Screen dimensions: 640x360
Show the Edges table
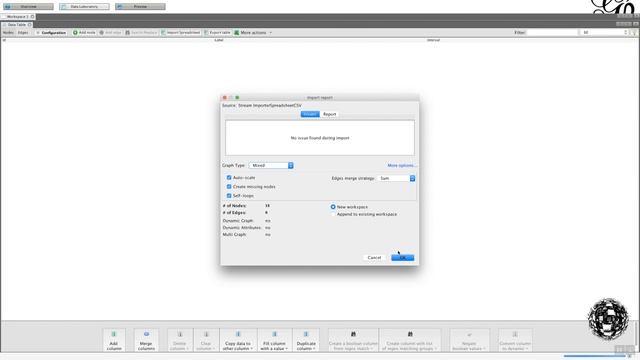(x=23, y=33)
